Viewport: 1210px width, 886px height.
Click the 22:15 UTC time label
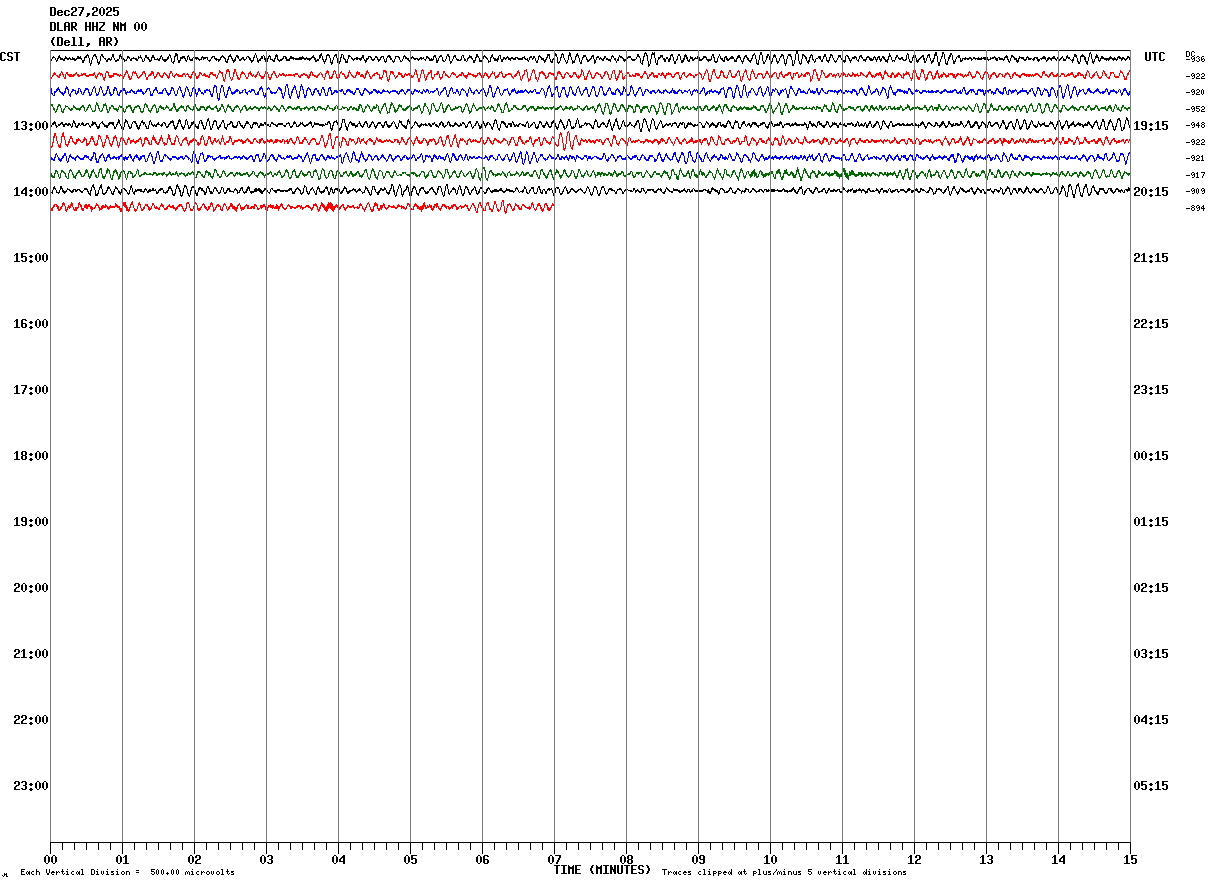click(1151, 324)
